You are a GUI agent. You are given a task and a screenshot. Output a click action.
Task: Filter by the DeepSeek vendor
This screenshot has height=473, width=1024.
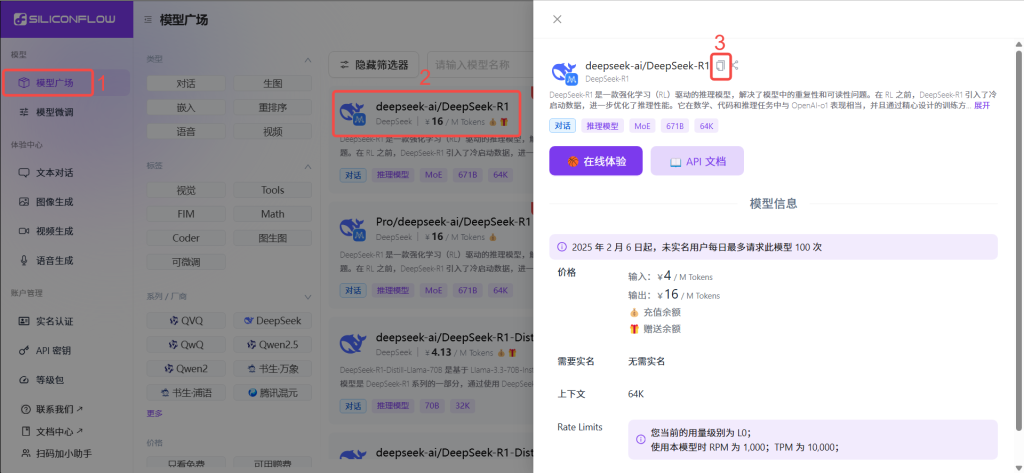point(272,321)
